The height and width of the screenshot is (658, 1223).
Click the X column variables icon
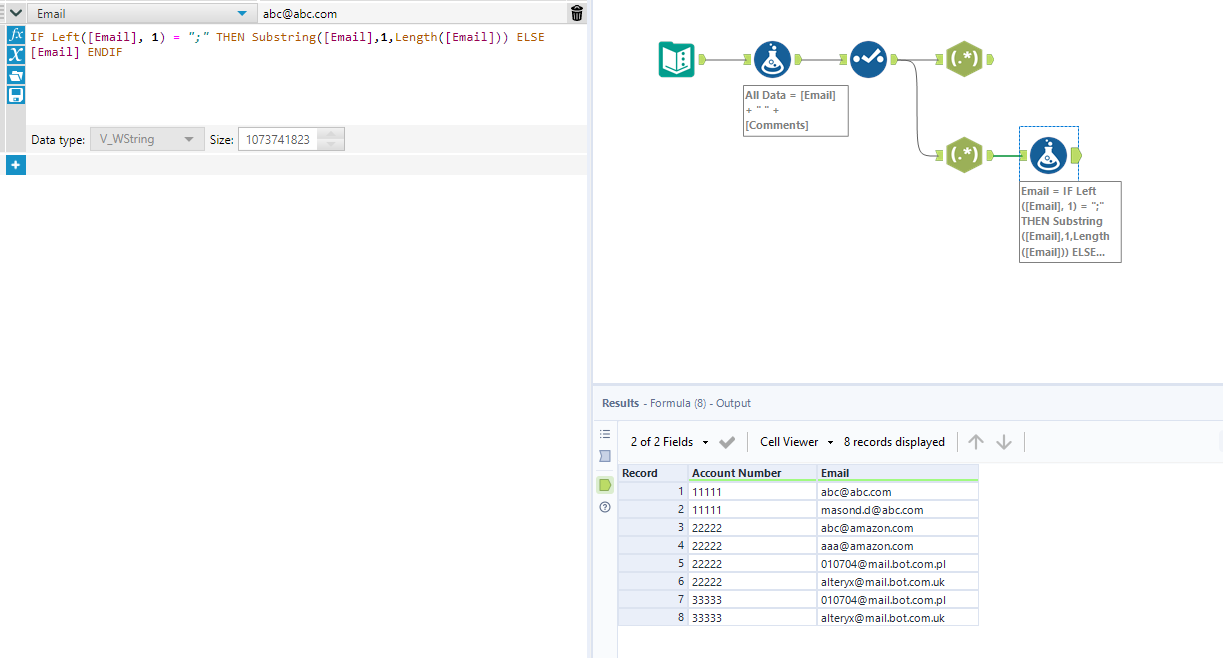(15, 54)
